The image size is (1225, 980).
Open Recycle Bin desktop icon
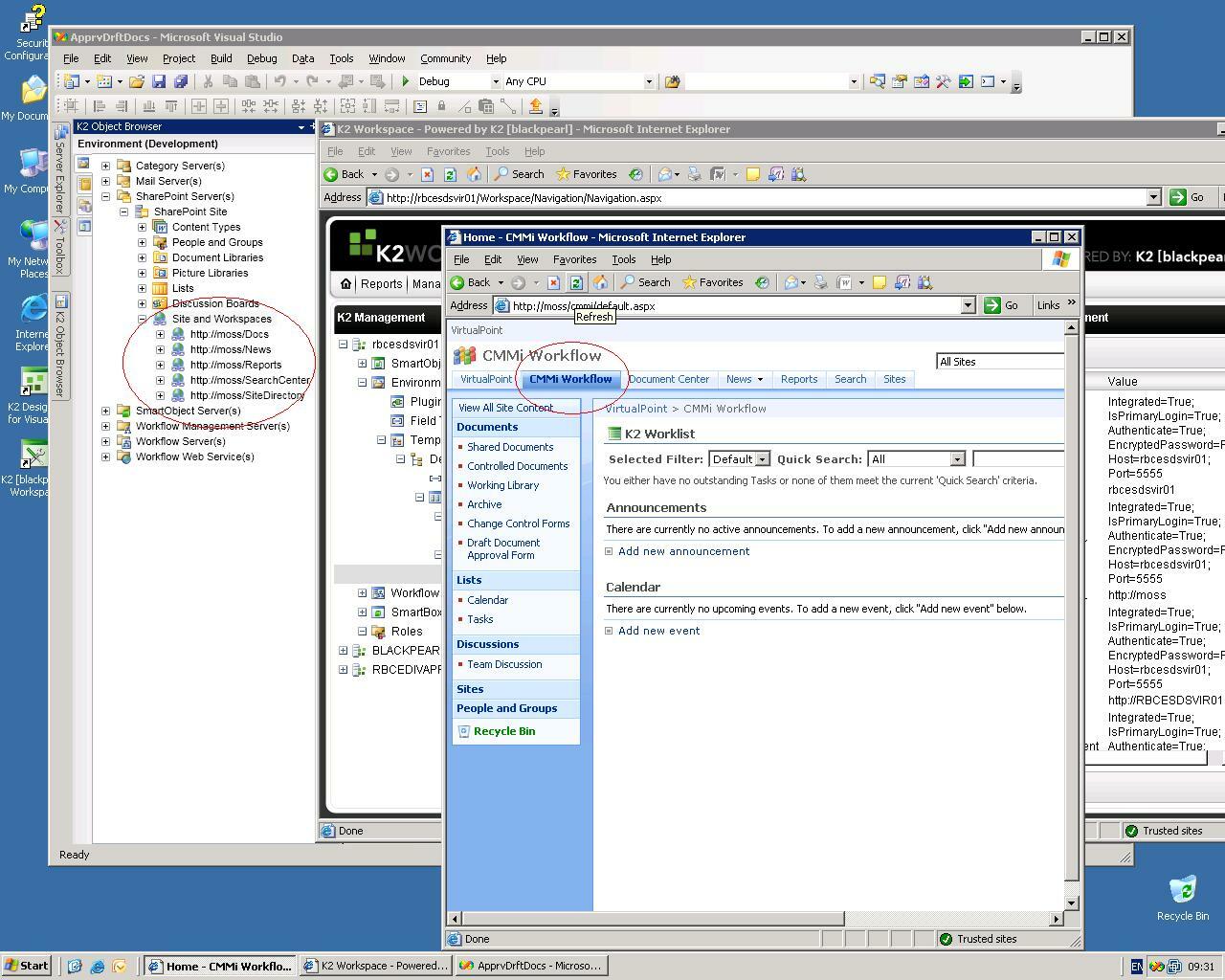pyautogui.click(x=1183, y=898)
